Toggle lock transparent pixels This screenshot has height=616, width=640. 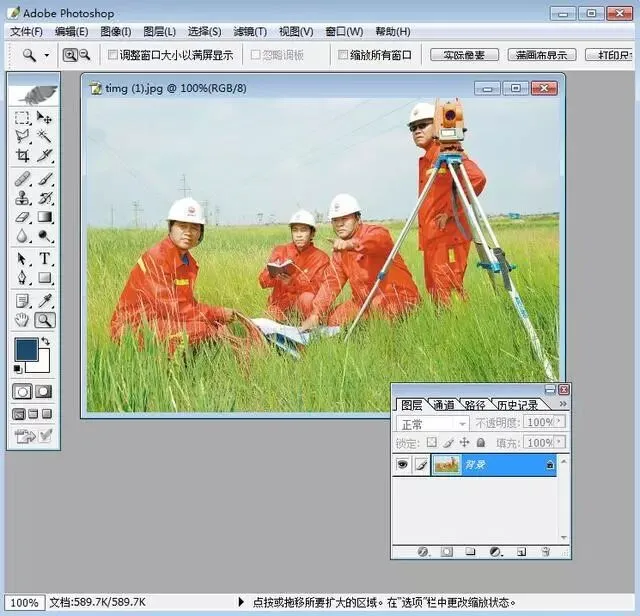pos(431,442)
